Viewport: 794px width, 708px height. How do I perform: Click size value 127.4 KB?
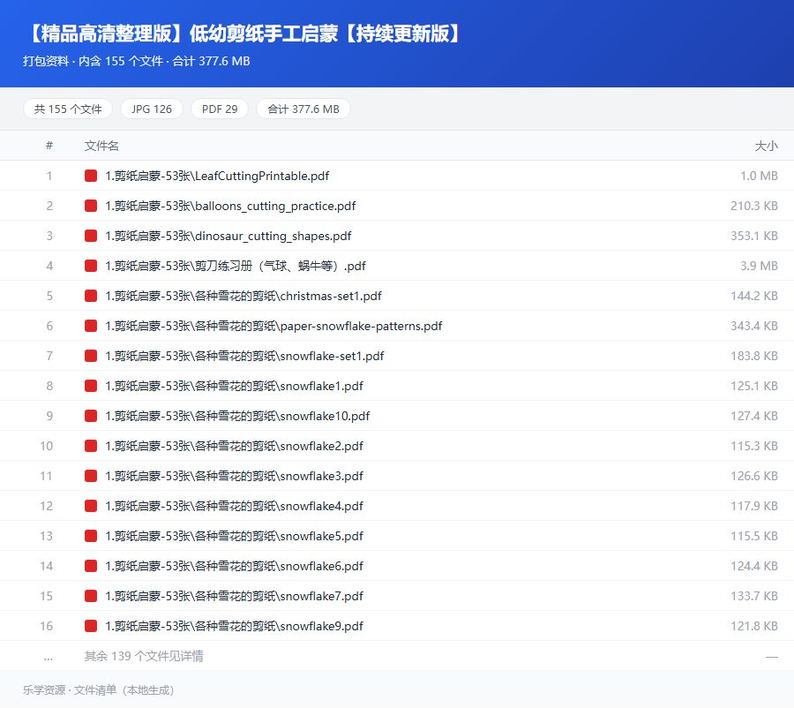pyautogui.click(x=754, y=416)
